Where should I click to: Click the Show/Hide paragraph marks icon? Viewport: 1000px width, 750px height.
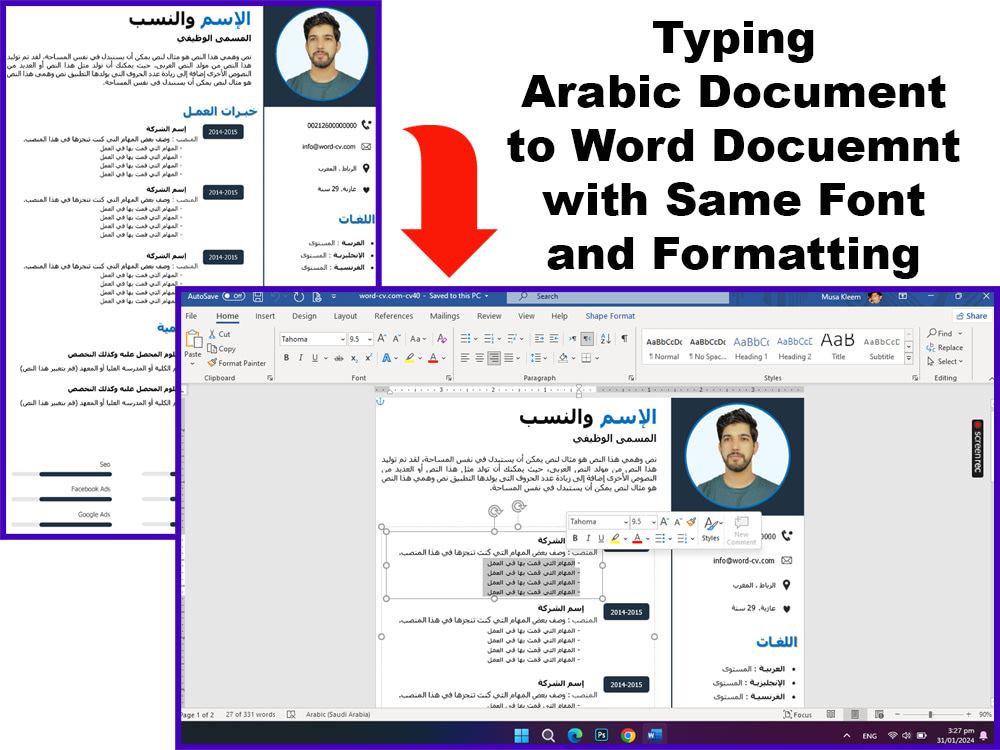(624, 339)
